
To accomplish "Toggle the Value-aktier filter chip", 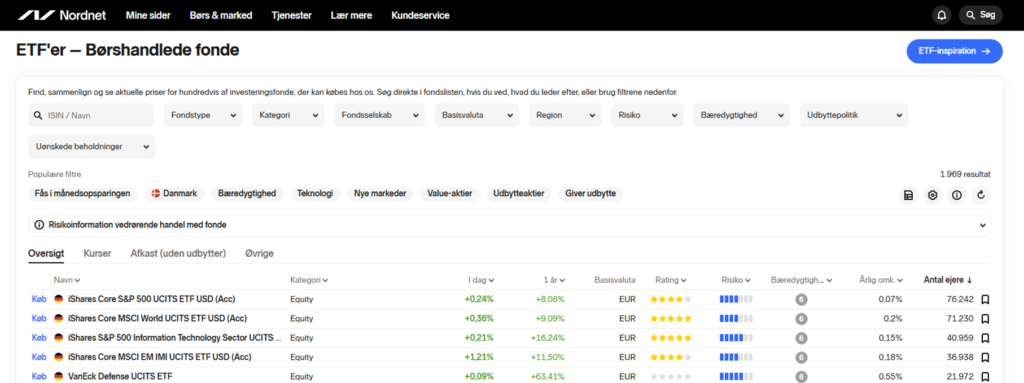I will point(450,194).
